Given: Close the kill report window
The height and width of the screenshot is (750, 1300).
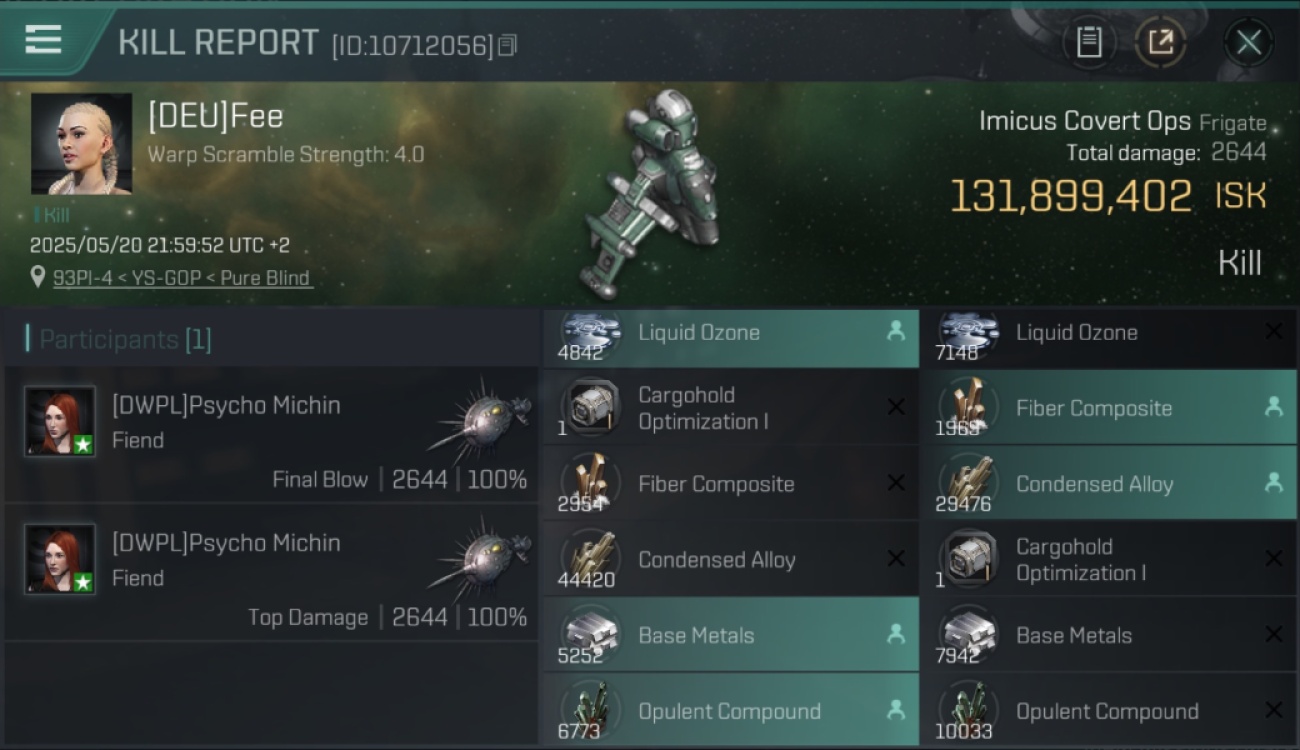Looking at the screenshot, I should (x=1248, y=42).
